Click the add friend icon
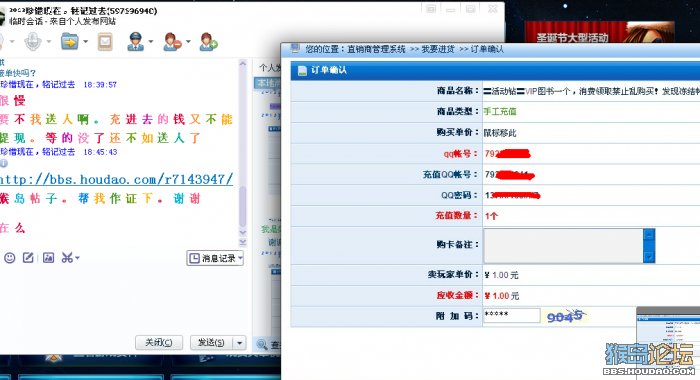The height and width of the screenshot is (380, 700). pos(208,42)
